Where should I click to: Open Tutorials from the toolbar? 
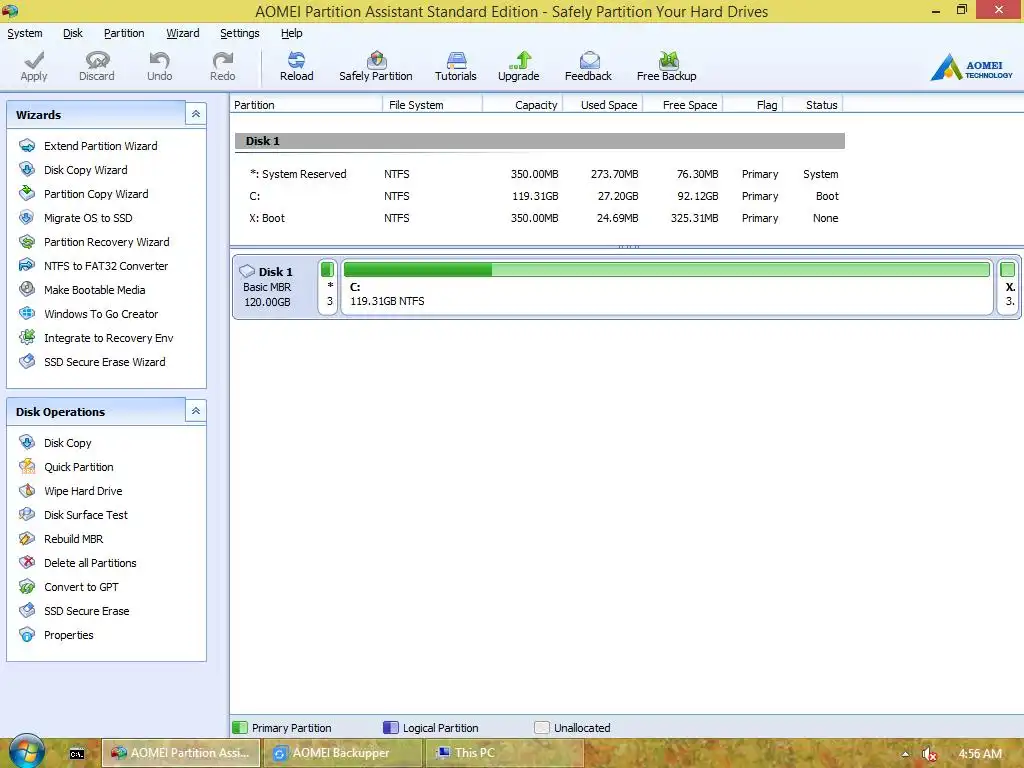456,66
